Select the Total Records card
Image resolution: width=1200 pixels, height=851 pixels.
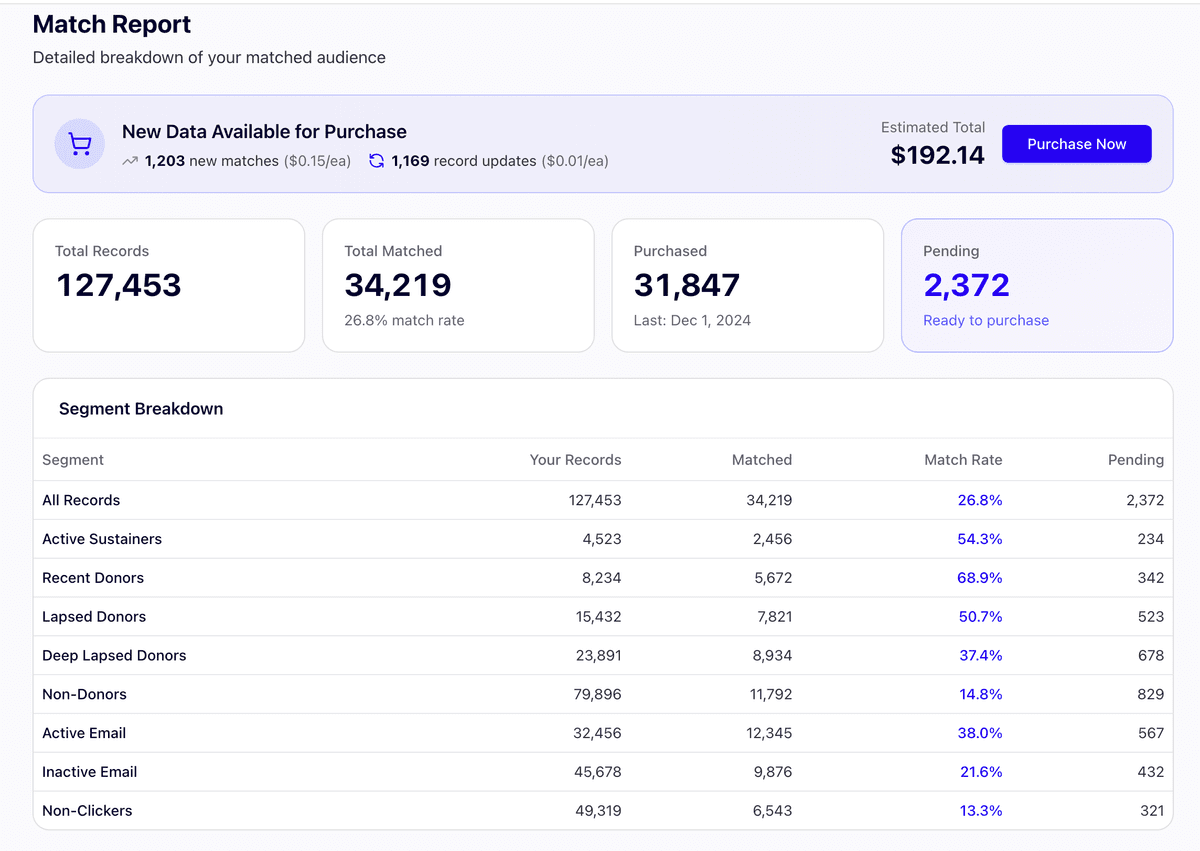click(x=168, y=285)
